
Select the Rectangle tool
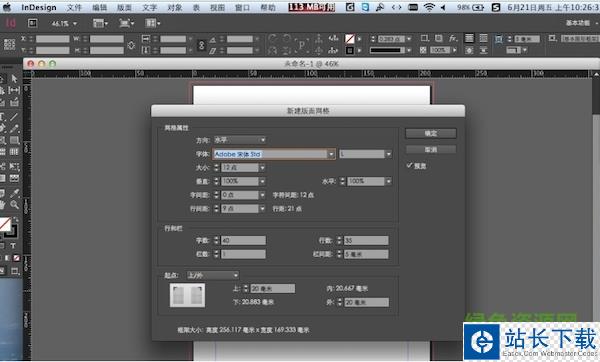(14, 140)
